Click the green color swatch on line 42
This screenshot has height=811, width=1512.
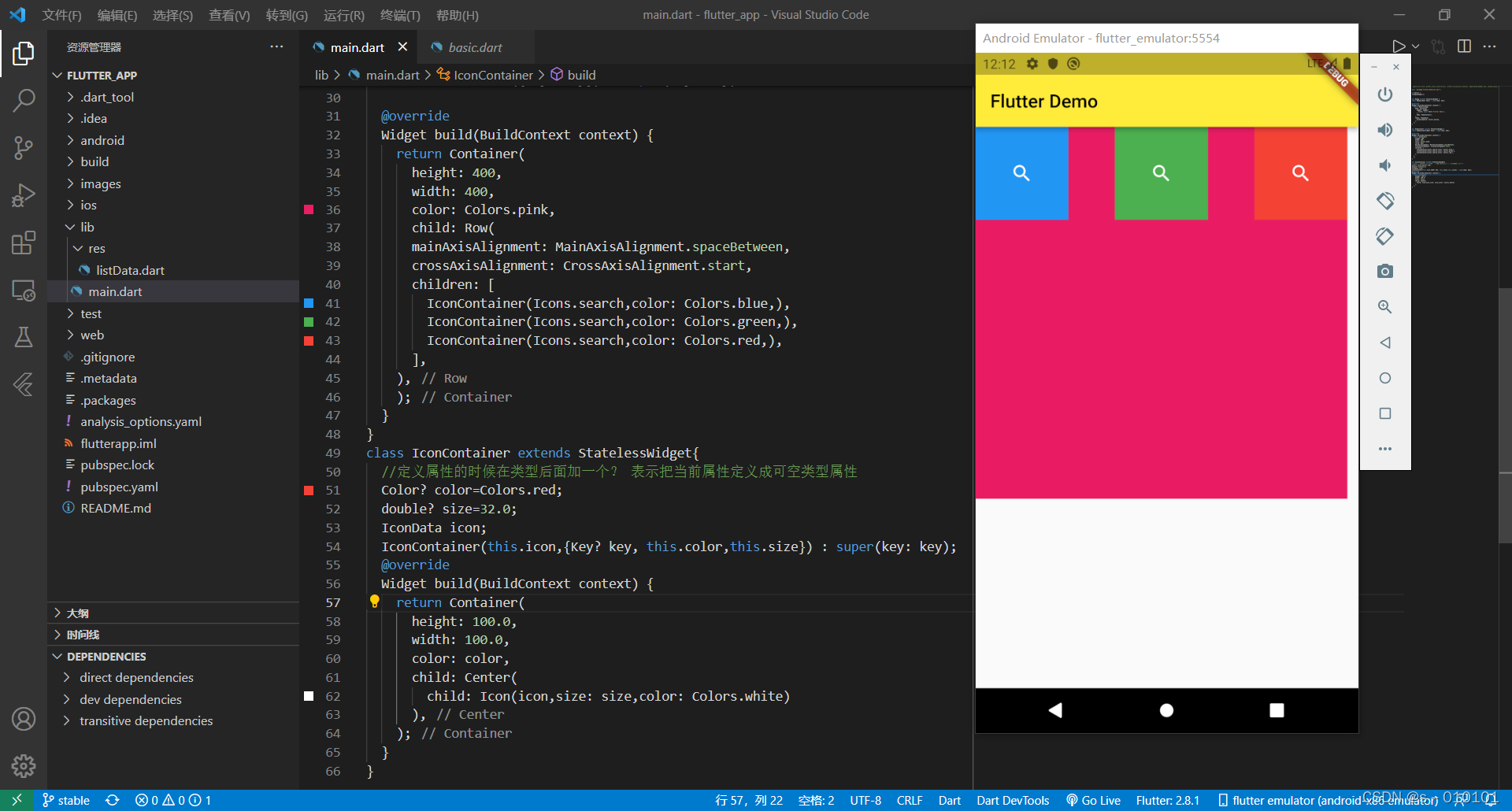pyautogui.click(x=309, y=322)
